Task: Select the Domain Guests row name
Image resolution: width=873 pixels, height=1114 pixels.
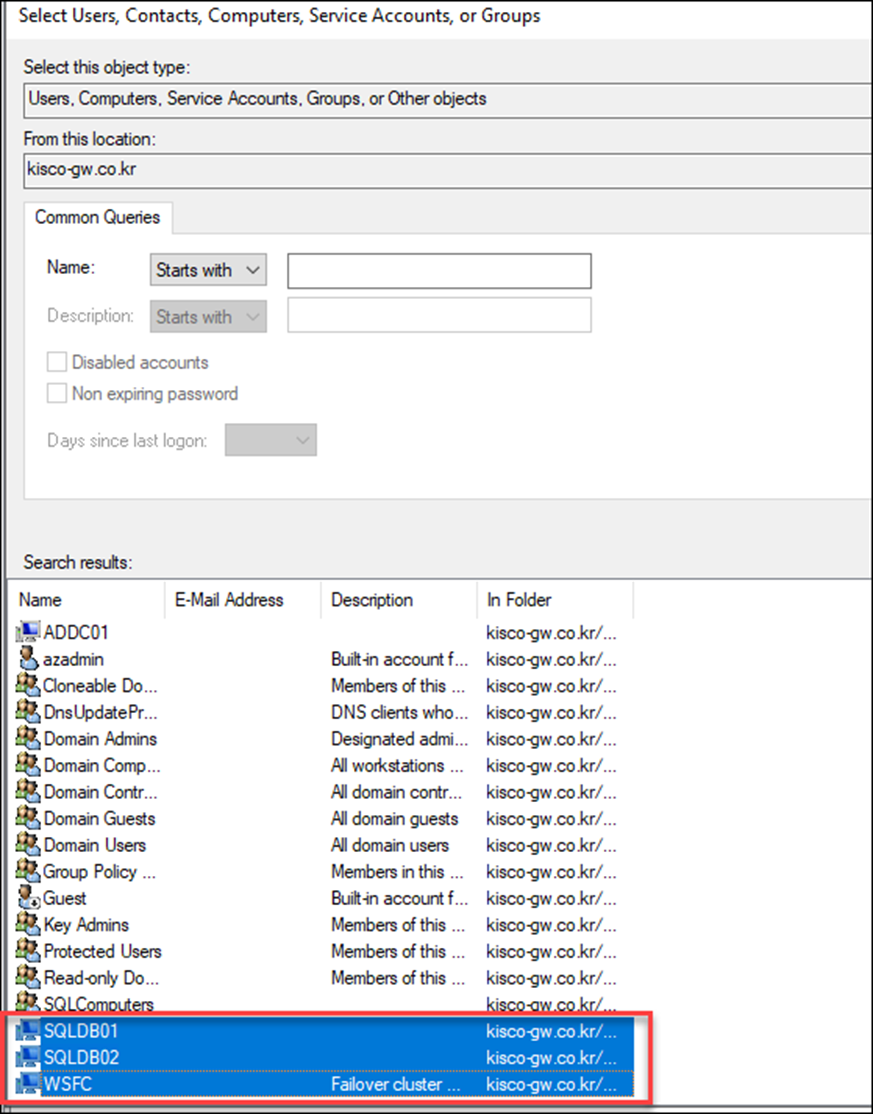Action: point(99,818)
